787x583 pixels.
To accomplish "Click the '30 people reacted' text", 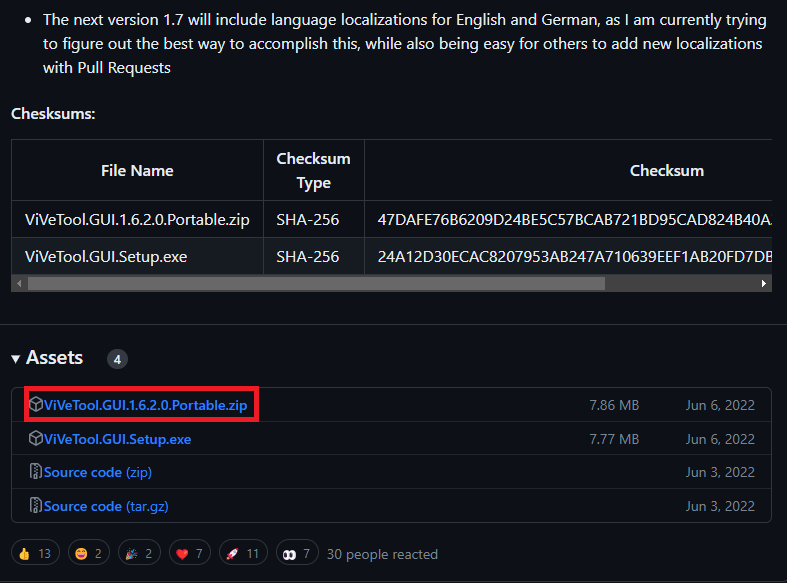I will tap(382, 554).
